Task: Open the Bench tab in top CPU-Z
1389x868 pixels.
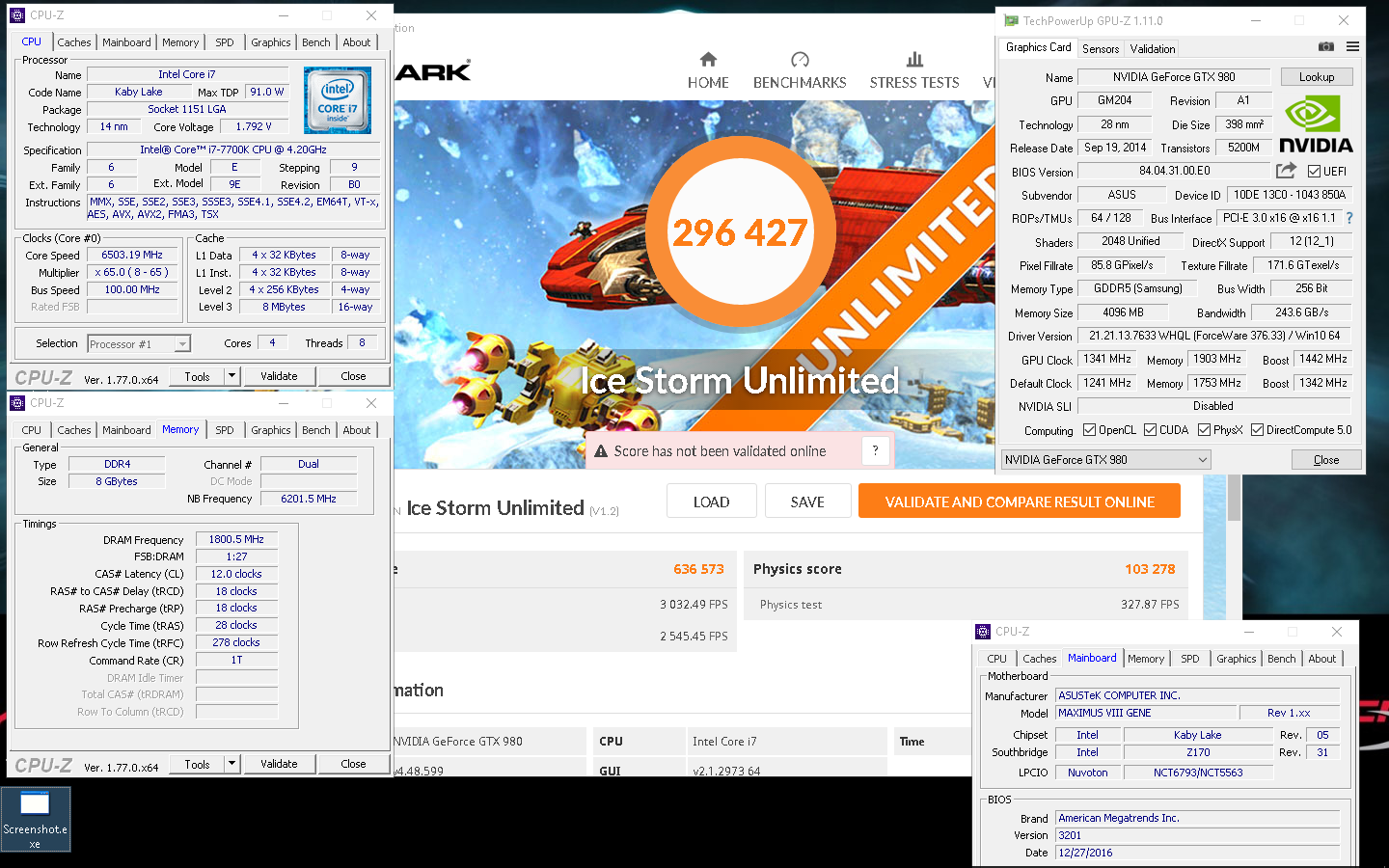Action: (x=315, y=42)
